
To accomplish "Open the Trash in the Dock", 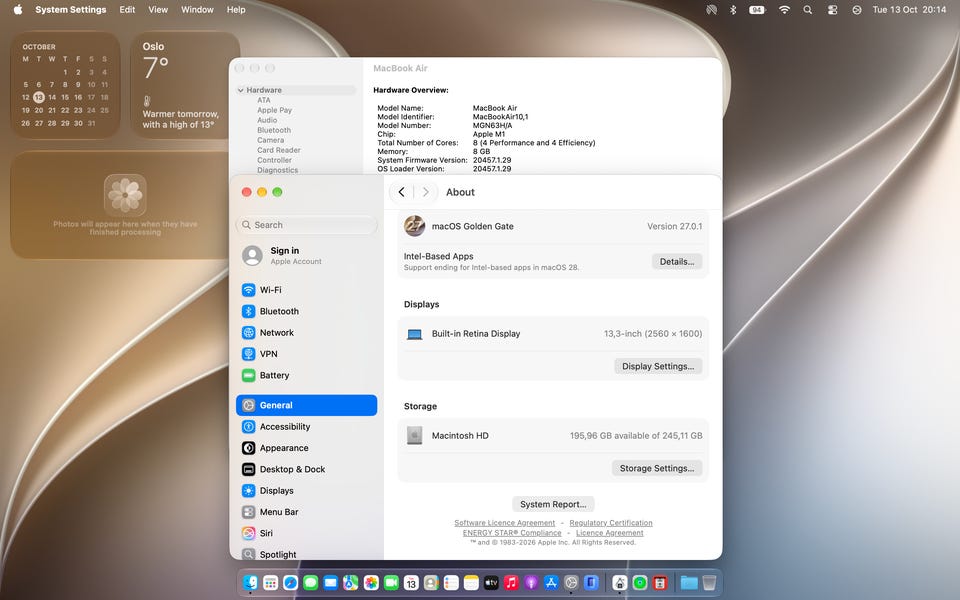I will point(709,583).
